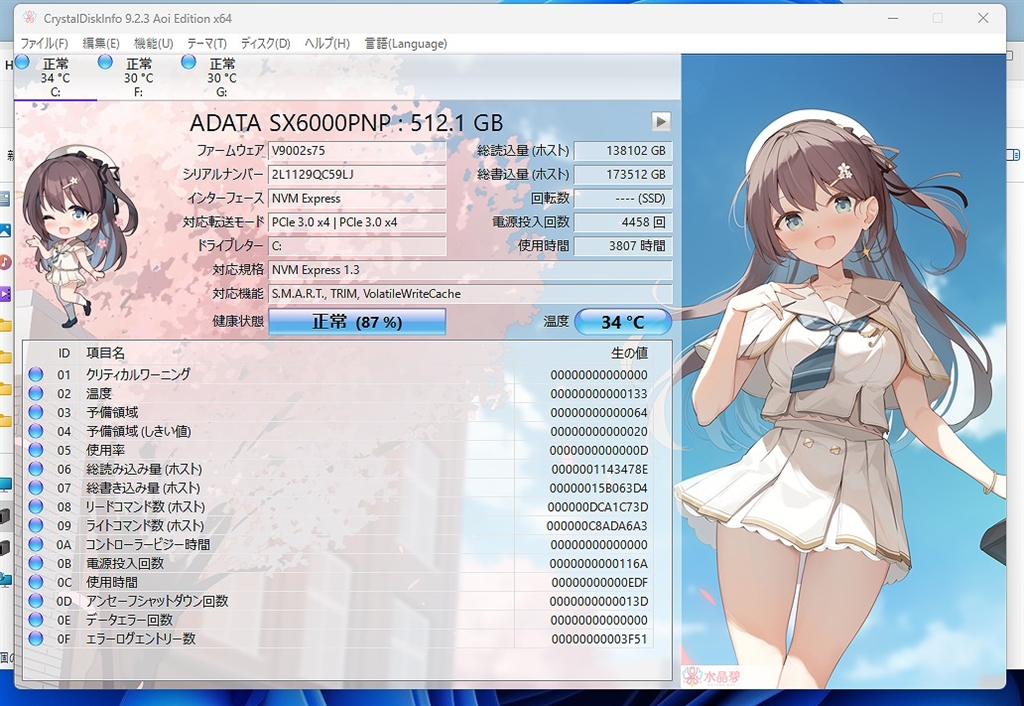Select the アンセーフシャットダウン回数 attribute name

(157, 601)
